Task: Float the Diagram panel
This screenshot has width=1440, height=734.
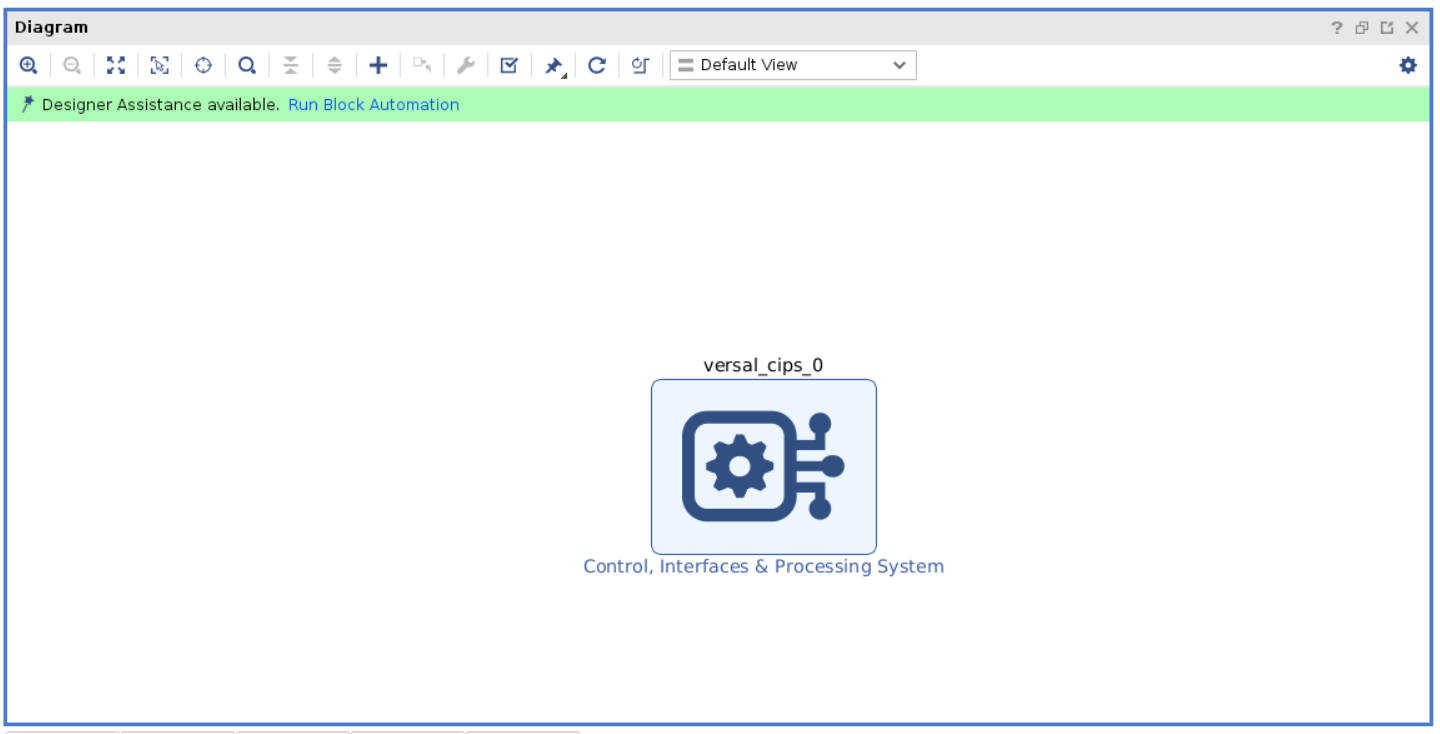Action: 1362,28
